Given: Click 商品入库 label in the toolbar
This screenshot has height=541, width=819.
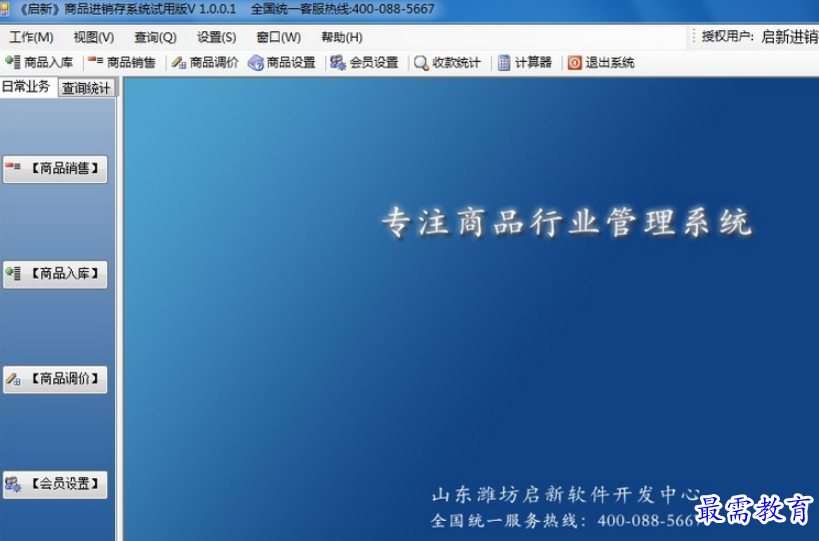Looking at the screenshot, I should [49, 63].
